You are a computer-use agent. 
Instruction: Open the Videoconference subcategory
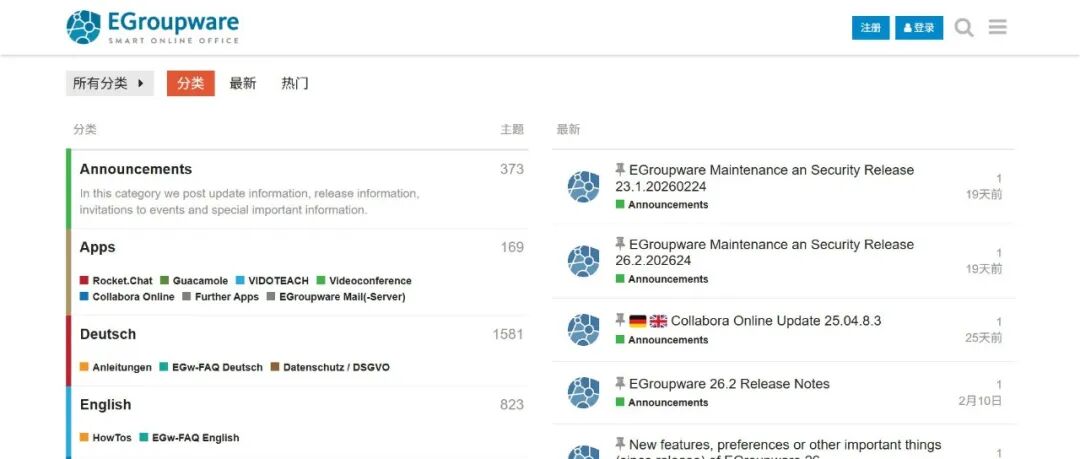click(364, 280)
